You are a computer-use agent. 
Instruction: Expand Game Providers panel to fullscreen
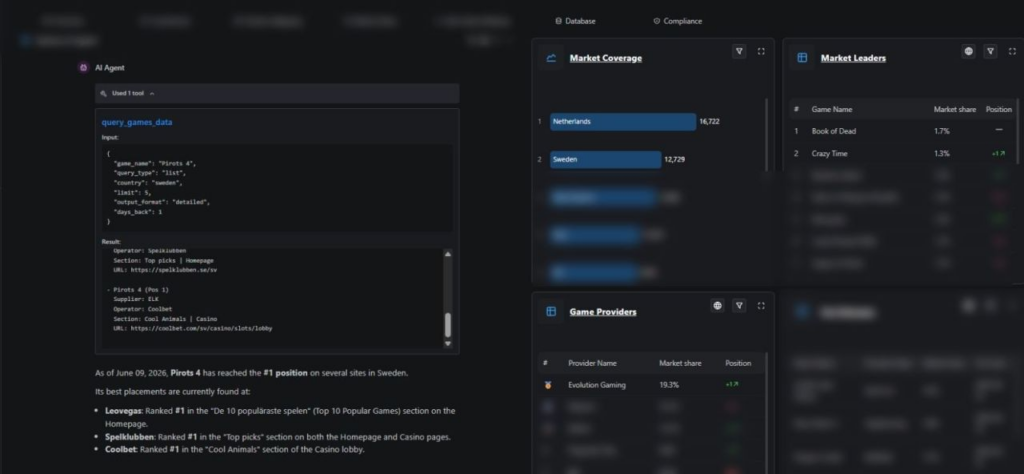pyautogui.click(x=761, y=306)
